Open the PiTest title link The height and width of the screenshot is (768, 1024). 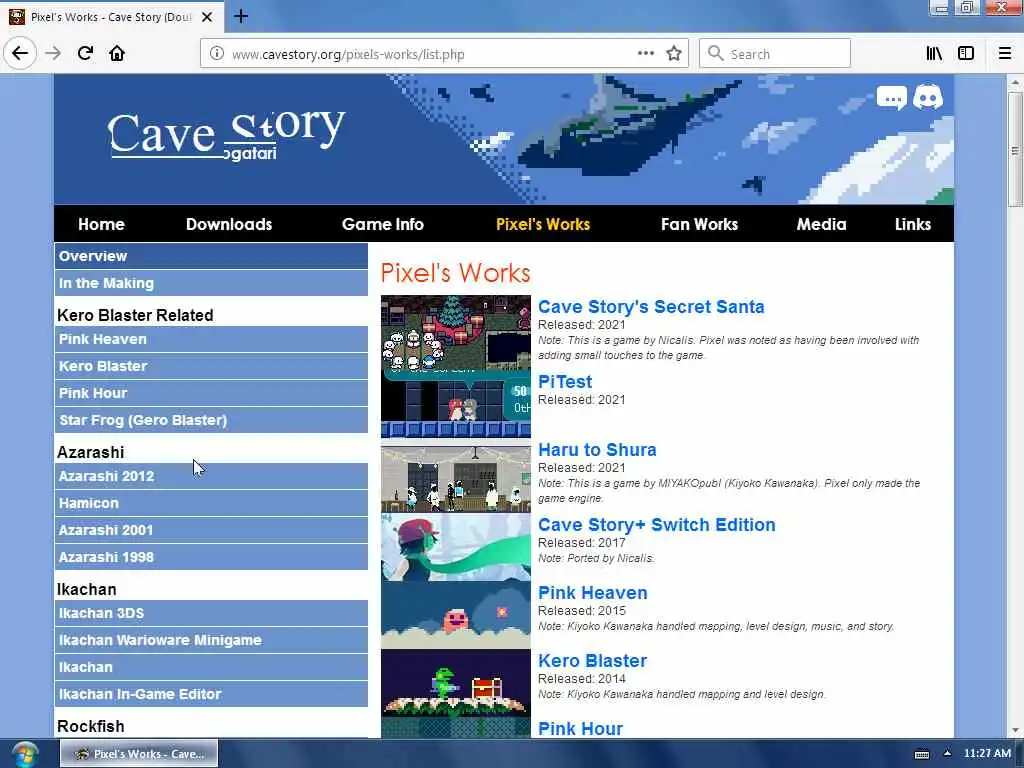pyautogui.click(x=565, y=381)
